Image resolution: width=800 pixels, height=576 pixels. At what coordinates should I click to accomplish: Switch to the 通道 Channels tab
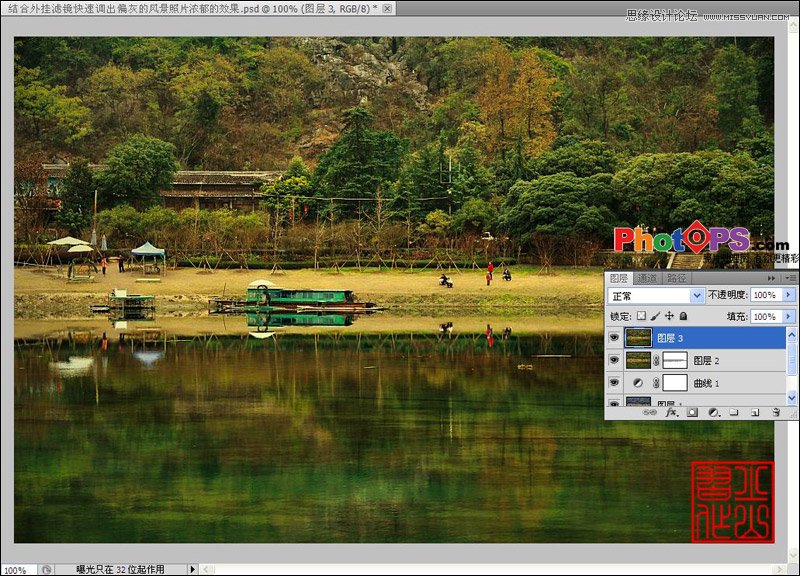[x=648, y=277]
